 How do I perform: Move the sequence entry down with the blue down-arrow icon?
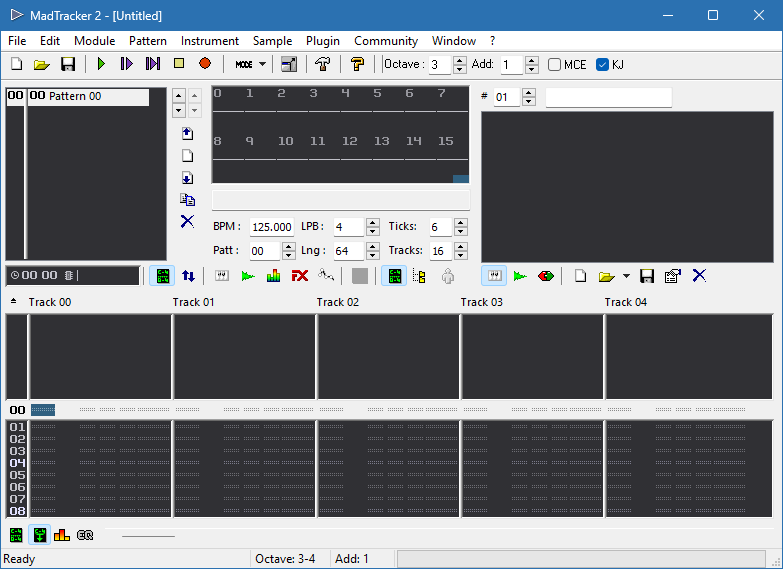[x=187, y=178]
